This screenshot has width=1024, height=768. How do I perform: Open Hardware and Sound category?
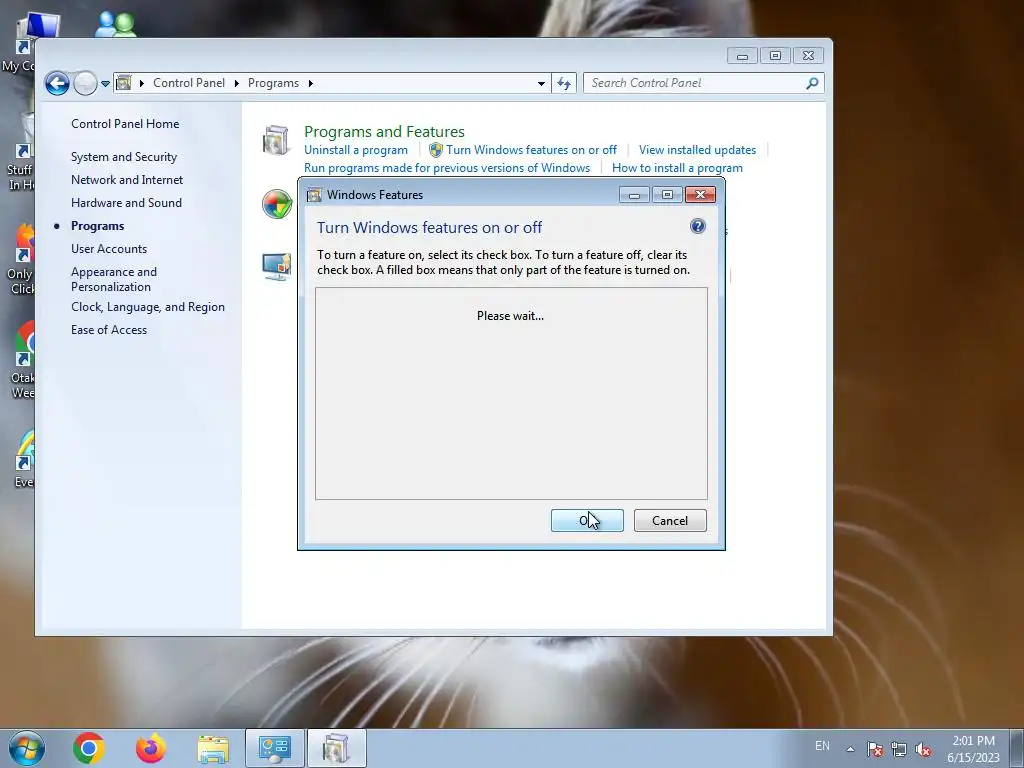126,202
